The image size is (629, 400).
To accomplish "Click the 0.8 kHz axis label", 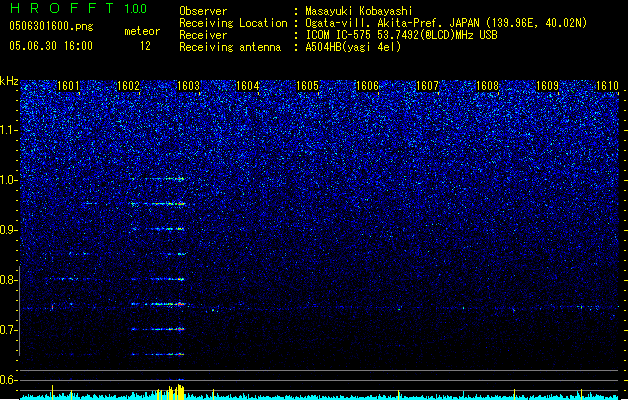I will [x=8, y=280].
